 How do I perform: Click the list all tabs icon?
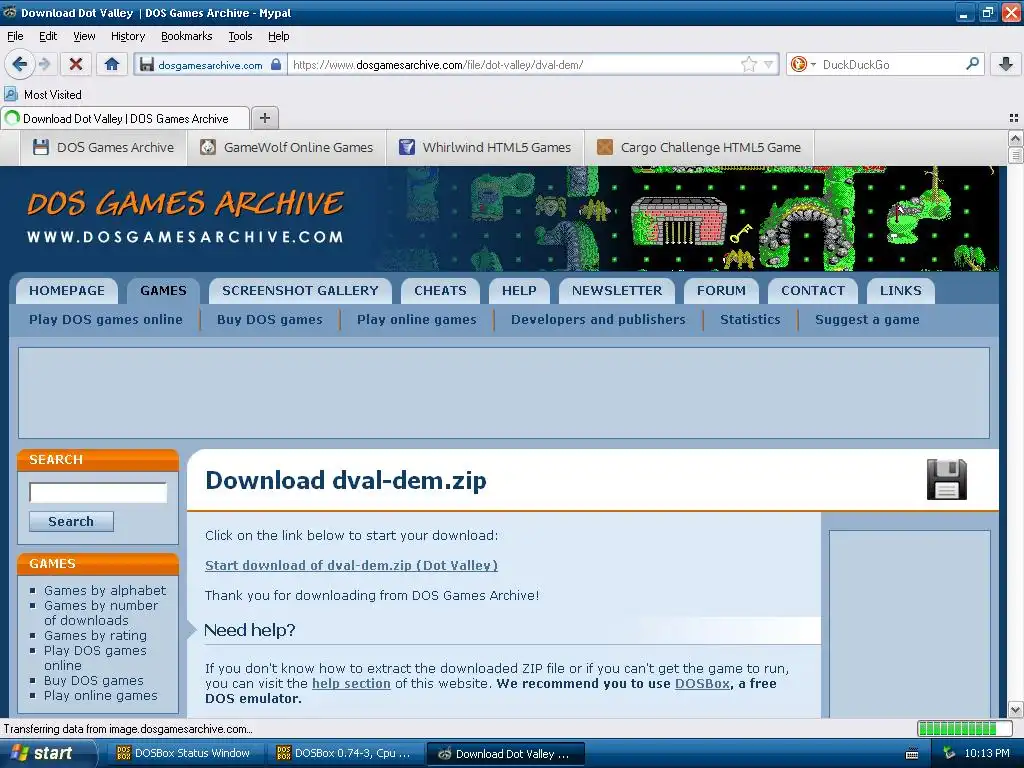[1014, 118]
